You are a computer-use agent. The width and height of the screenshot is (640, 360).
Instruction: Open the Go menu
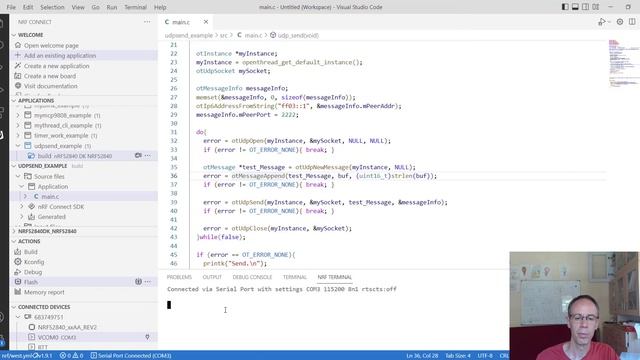click(96, 7)
